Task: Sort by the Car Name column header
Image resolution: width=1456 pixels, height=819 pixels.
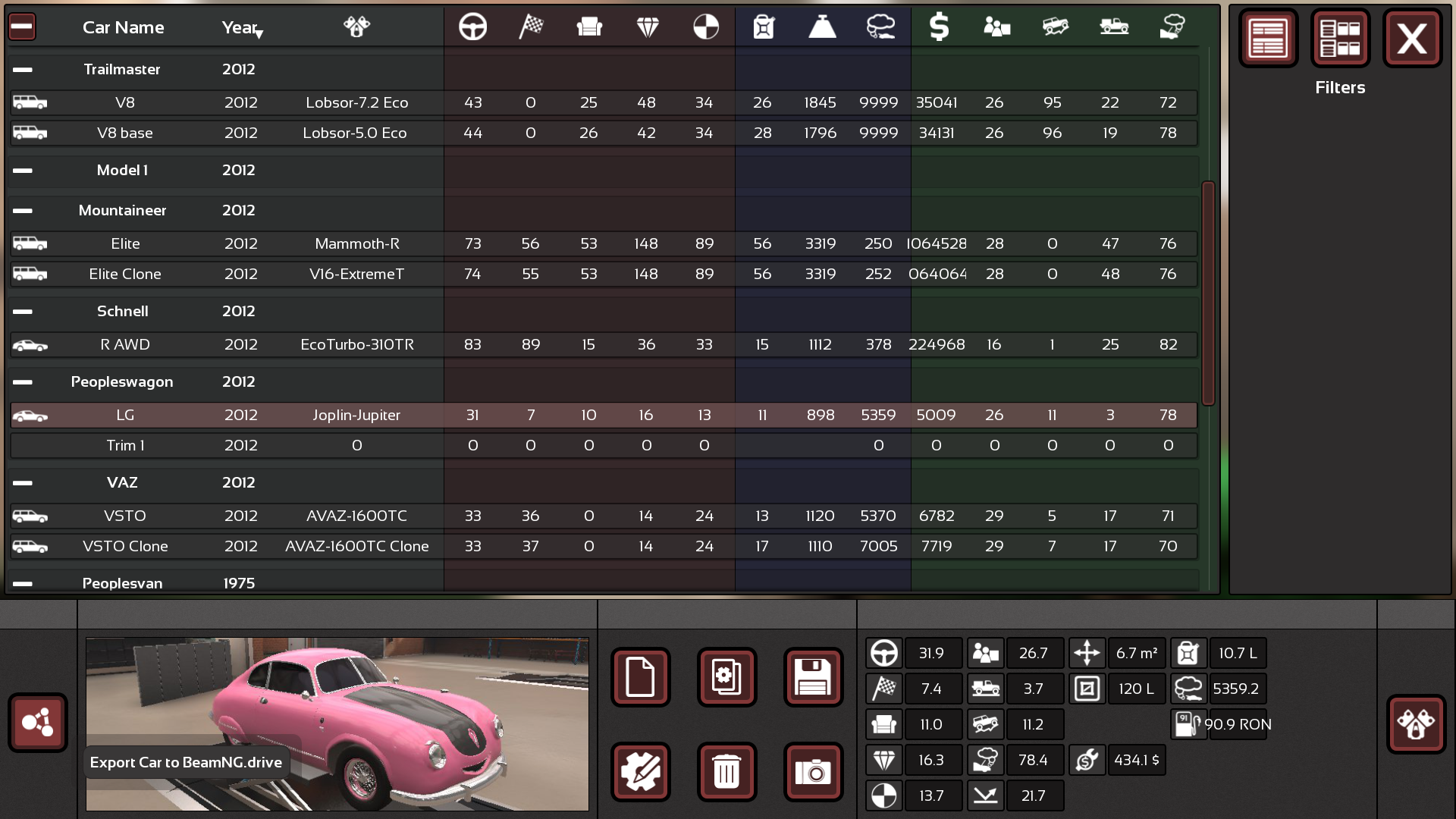Action: (x=123, y=28)
